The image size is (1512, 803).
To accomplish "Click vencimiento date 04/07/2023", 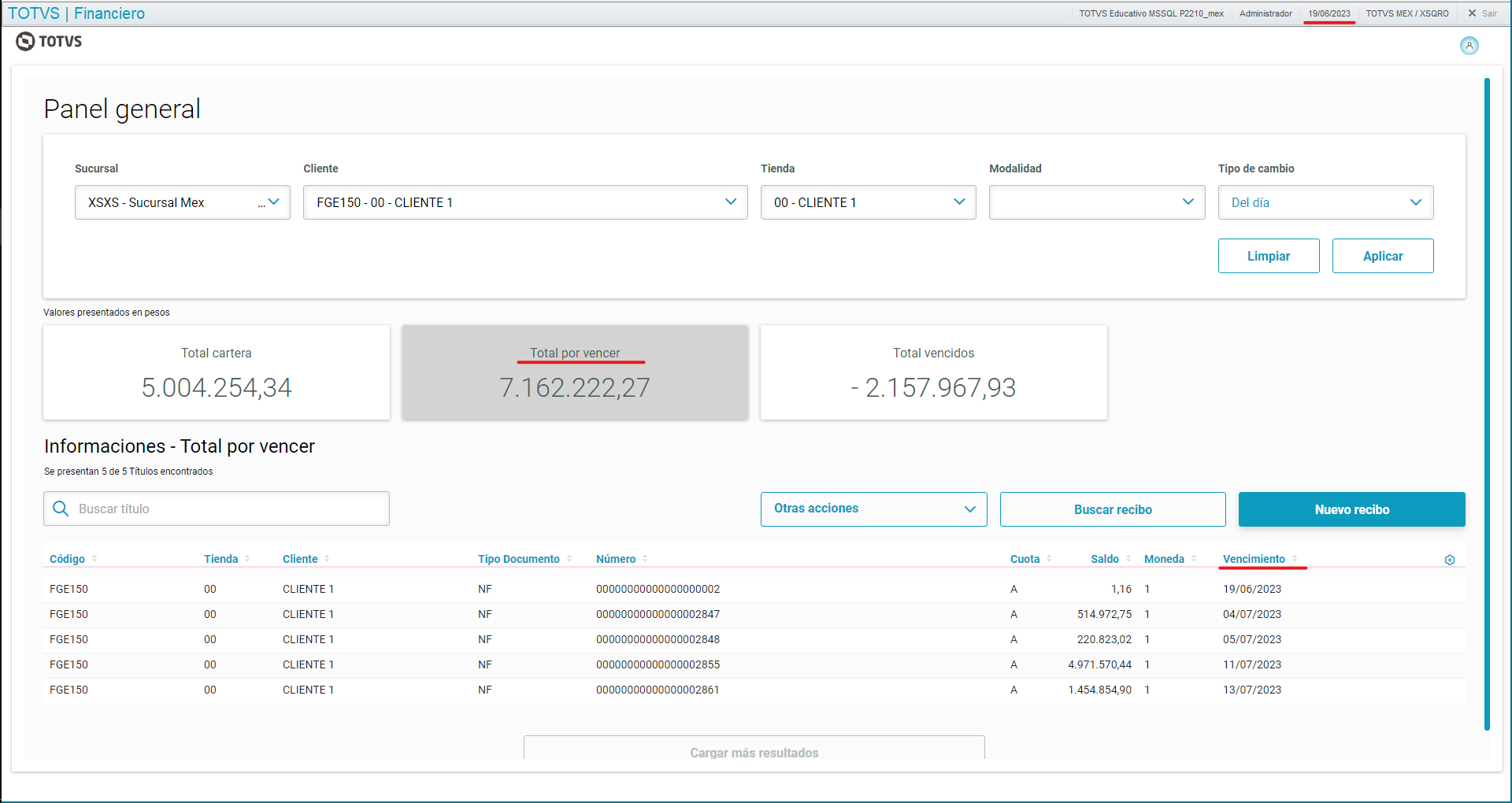I will [1252, 614].
